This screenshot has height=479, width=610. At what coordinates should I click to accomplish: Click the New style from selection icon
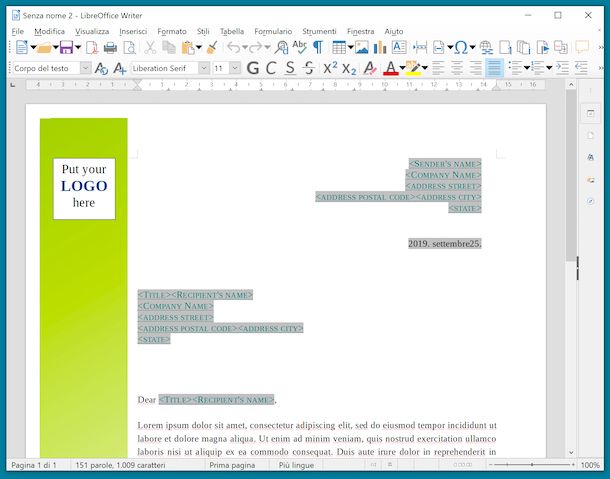[x=120, y=68]
